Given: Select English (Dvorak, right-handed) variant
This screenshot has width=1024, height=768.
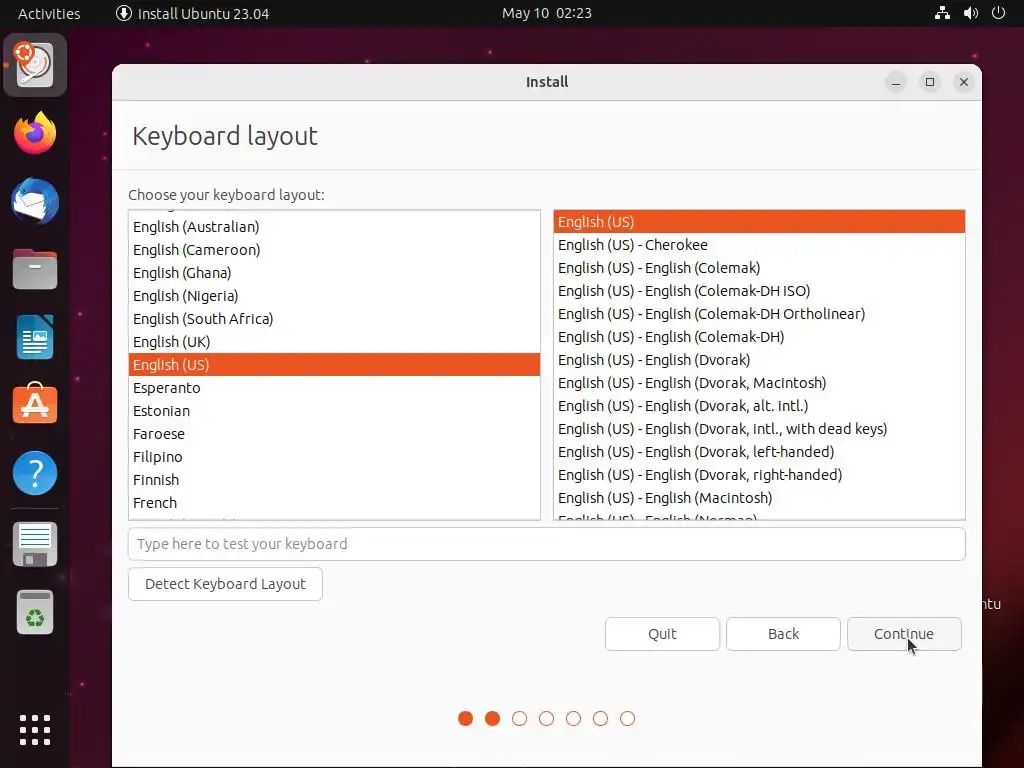Looking at the screenshot, I should (759, 475).
